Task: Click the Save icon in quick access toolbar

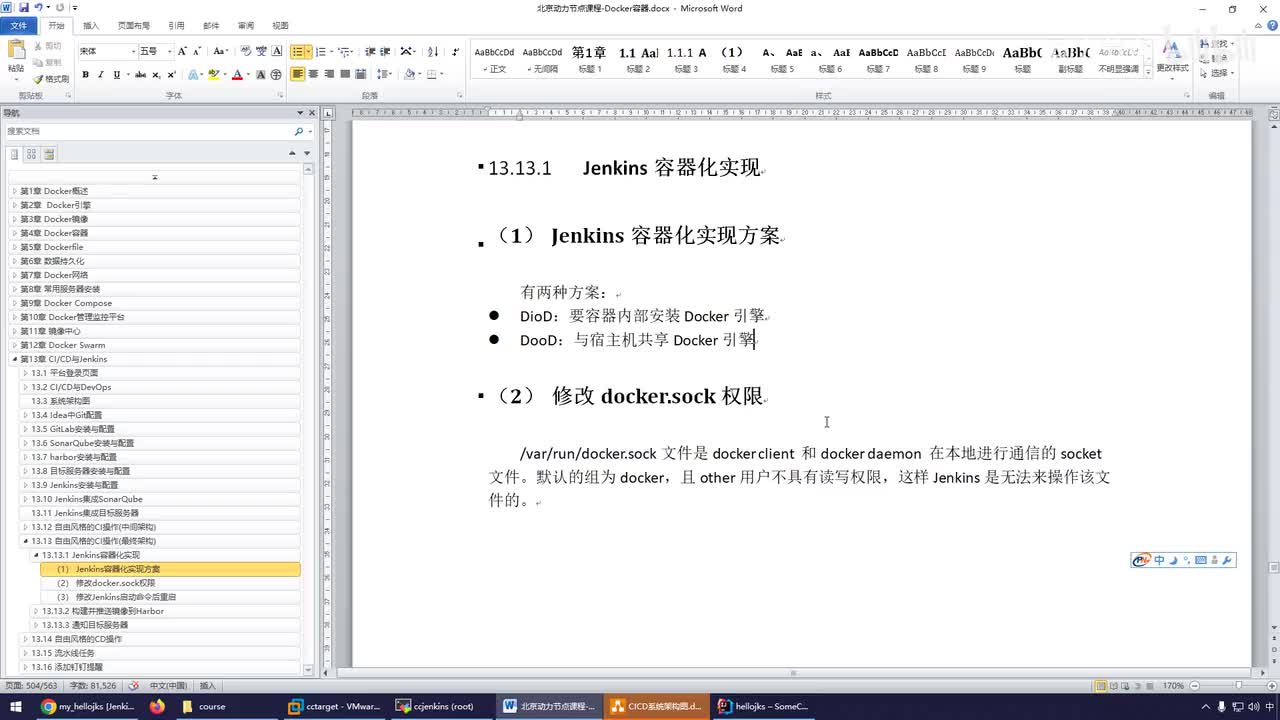Action: click(x=22, y=8)
